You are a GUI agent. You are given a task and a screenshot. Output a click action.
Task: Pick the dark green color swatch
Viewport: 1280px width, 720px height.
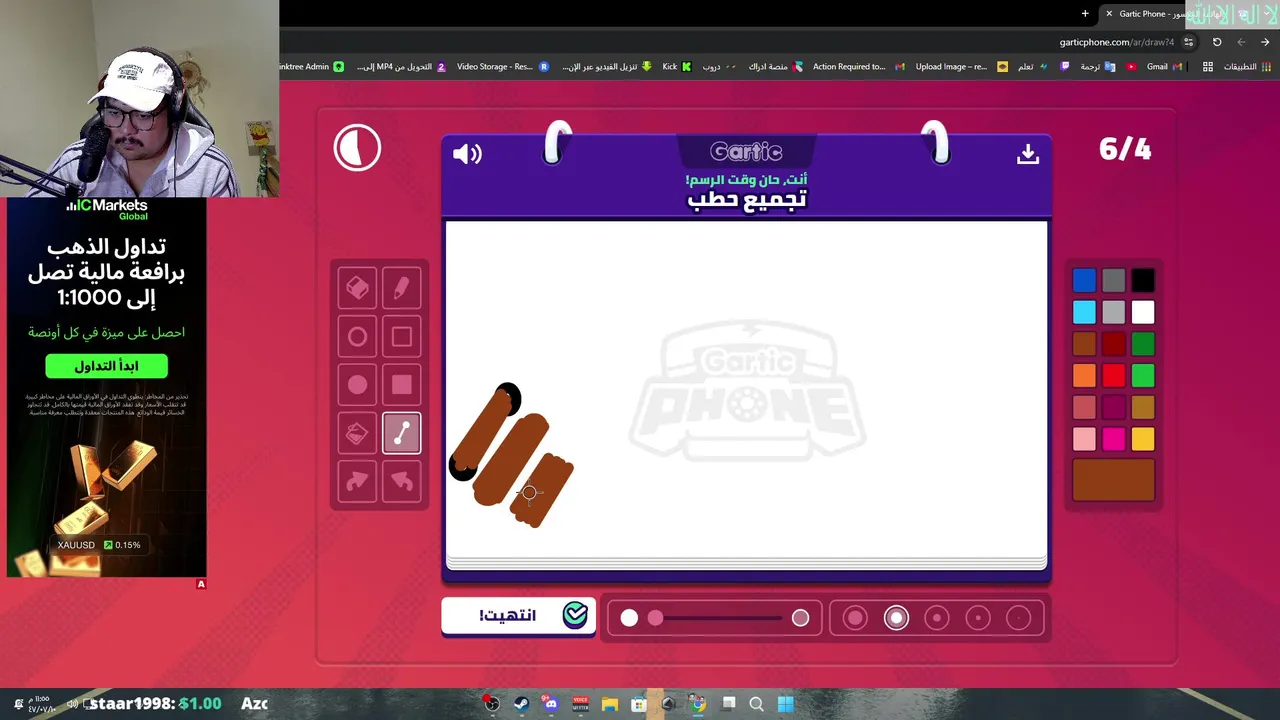tap(1142, 344)
